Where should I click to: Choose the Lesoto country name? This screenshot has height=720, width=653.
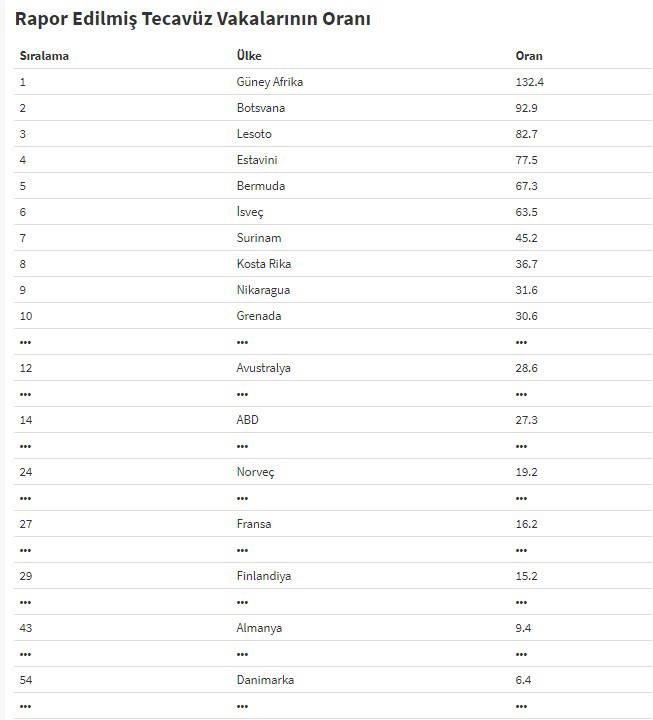[x=254, y=134]
